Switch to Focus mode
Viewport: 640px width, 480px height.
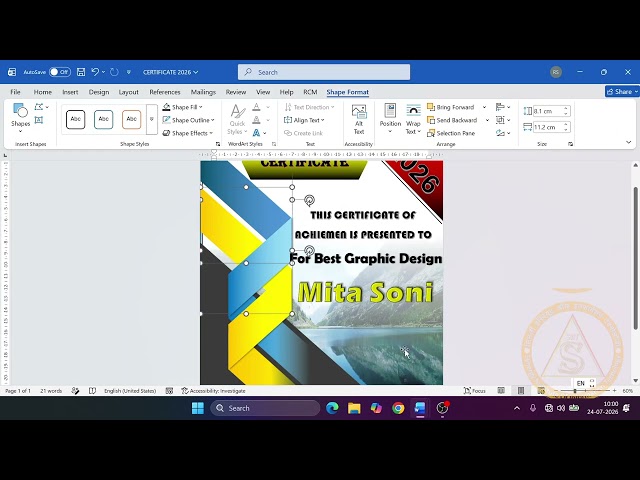[x=475, y=391]
